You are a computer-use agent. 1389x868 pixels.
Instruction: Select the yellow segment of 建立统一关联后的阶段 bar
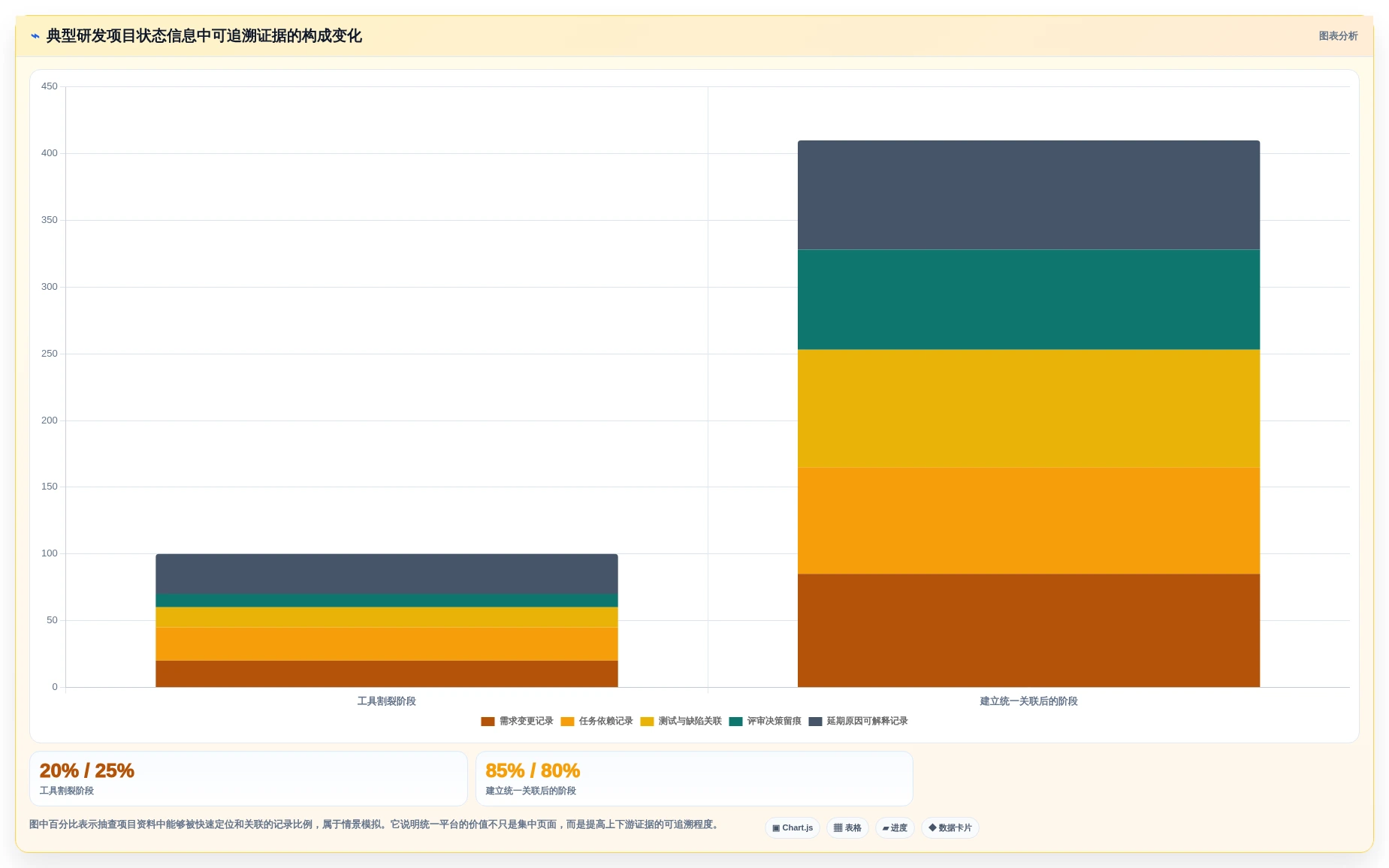point(1028,408)
